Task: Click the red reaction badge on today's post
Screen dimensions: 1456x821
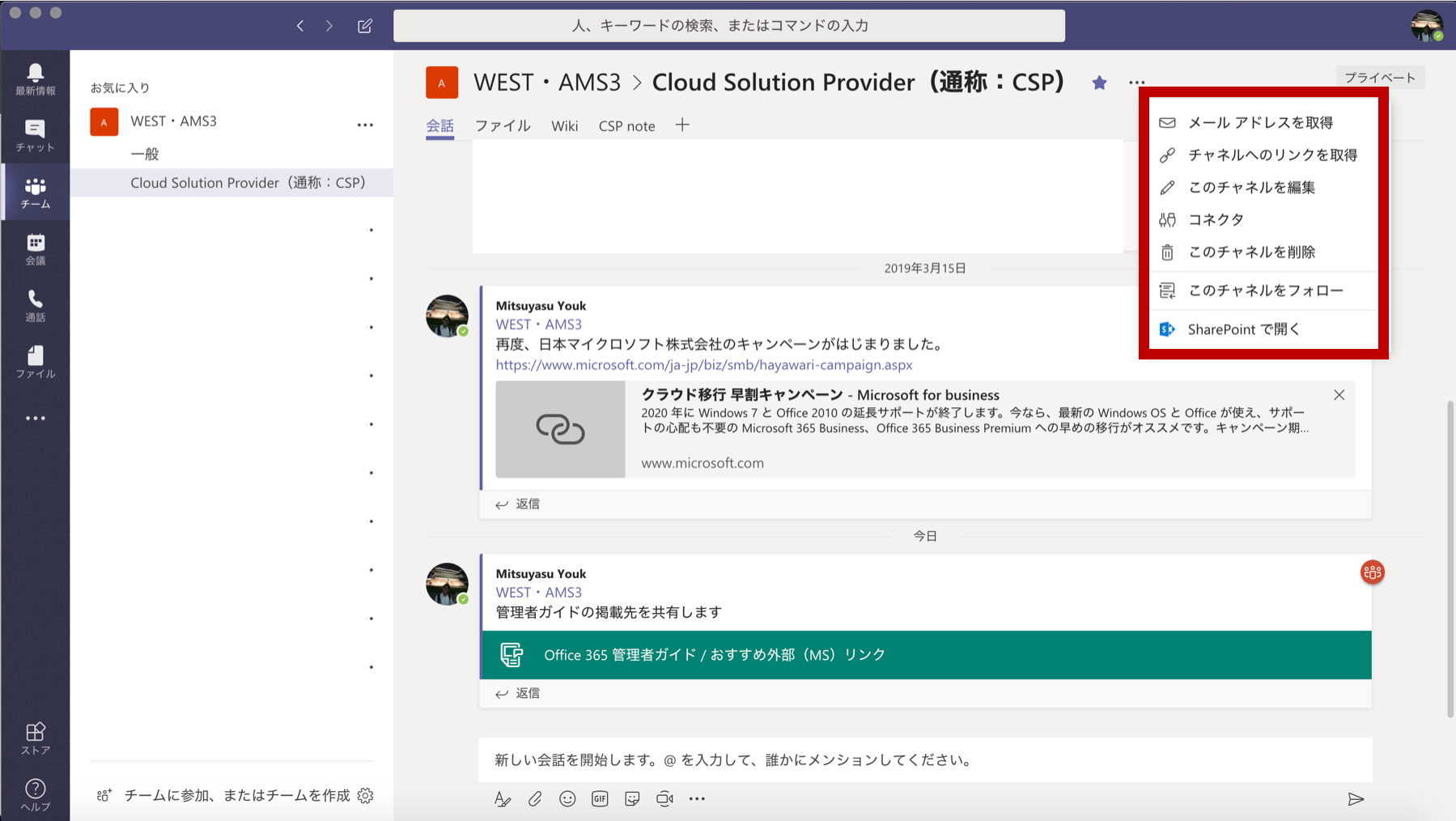Action: coord(1373,572)
